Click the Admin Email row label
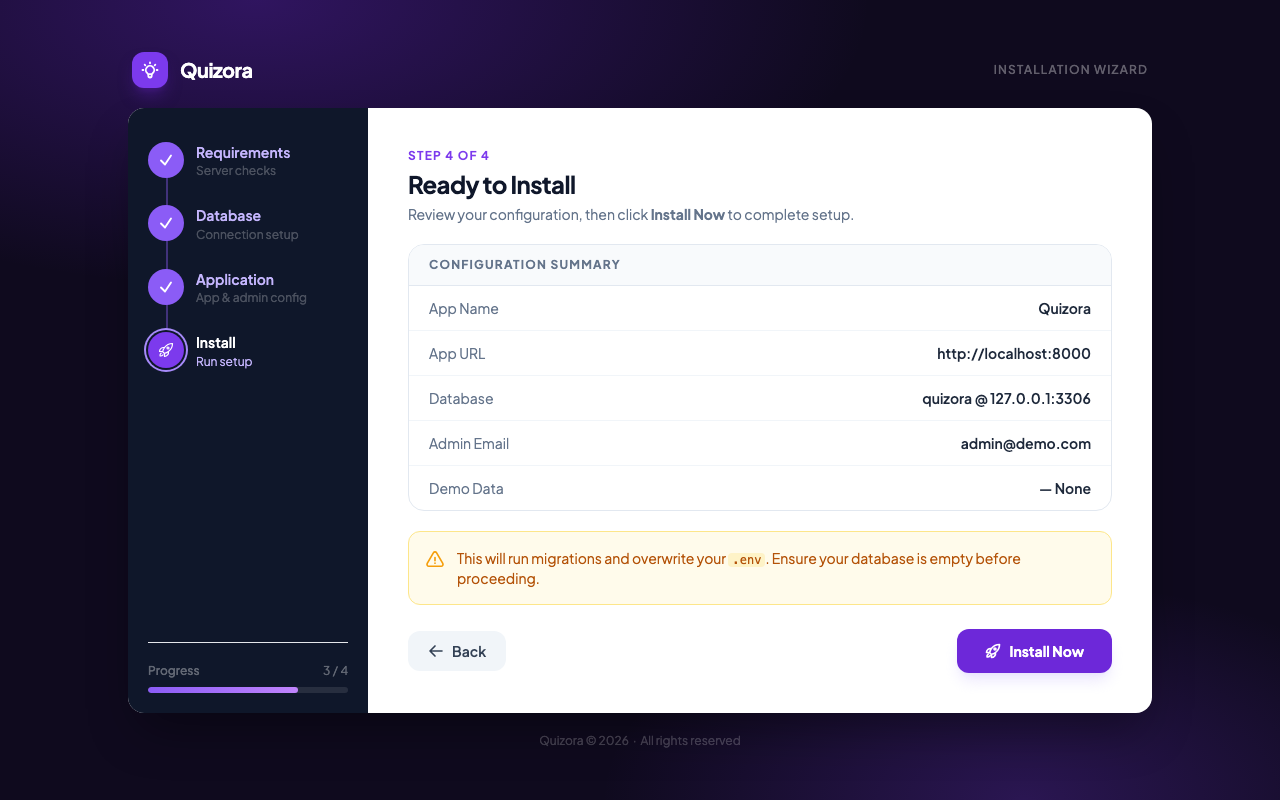The height and width of the screenshot is (800, 1280). coord(469,444)
